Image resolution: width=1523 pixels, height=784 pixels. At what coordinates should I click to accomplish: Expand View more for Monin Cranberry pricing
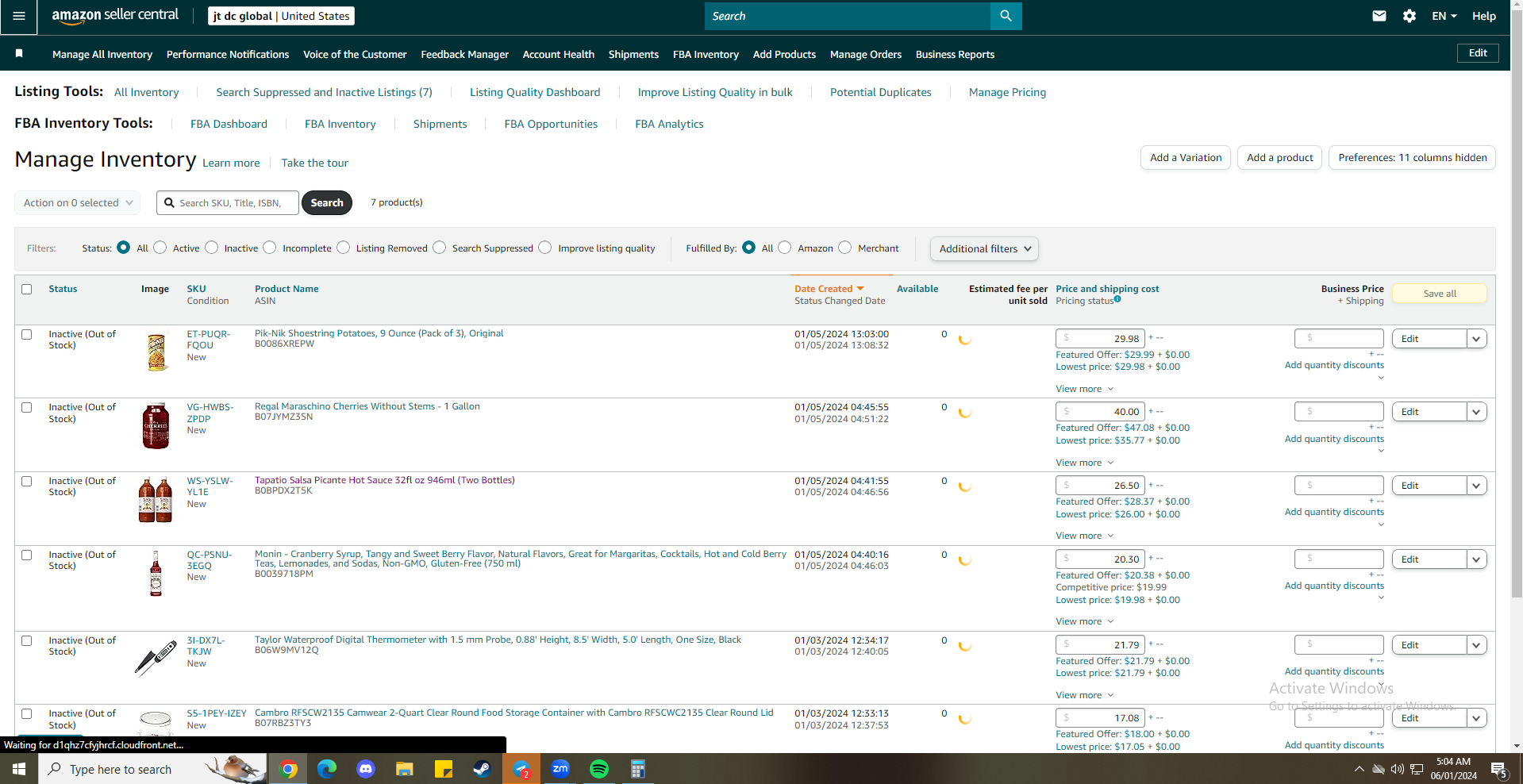[1085, 621]
